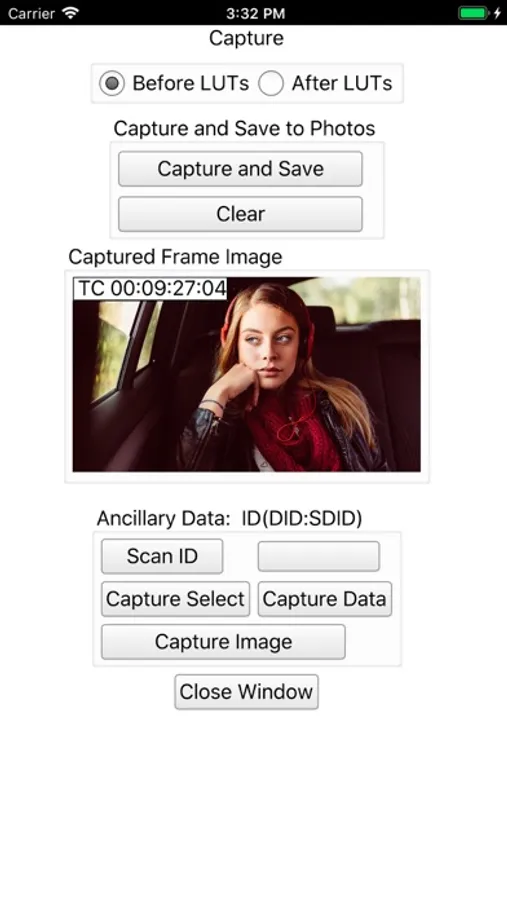Close the Capture window
Viewport: 507px width, 900px height.
tap(246, 692)
